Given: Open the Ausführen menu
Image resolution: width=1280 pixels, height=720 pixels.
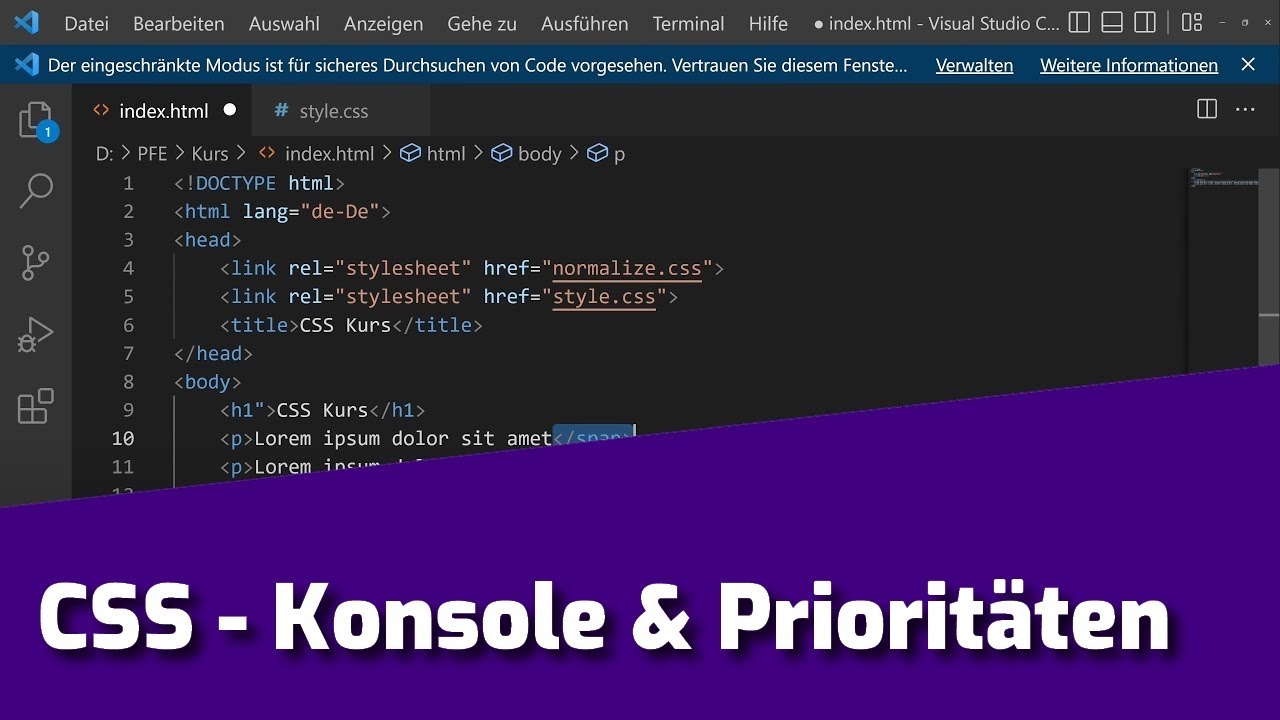Looking at the screenshot, I should [x=585, y=23].
